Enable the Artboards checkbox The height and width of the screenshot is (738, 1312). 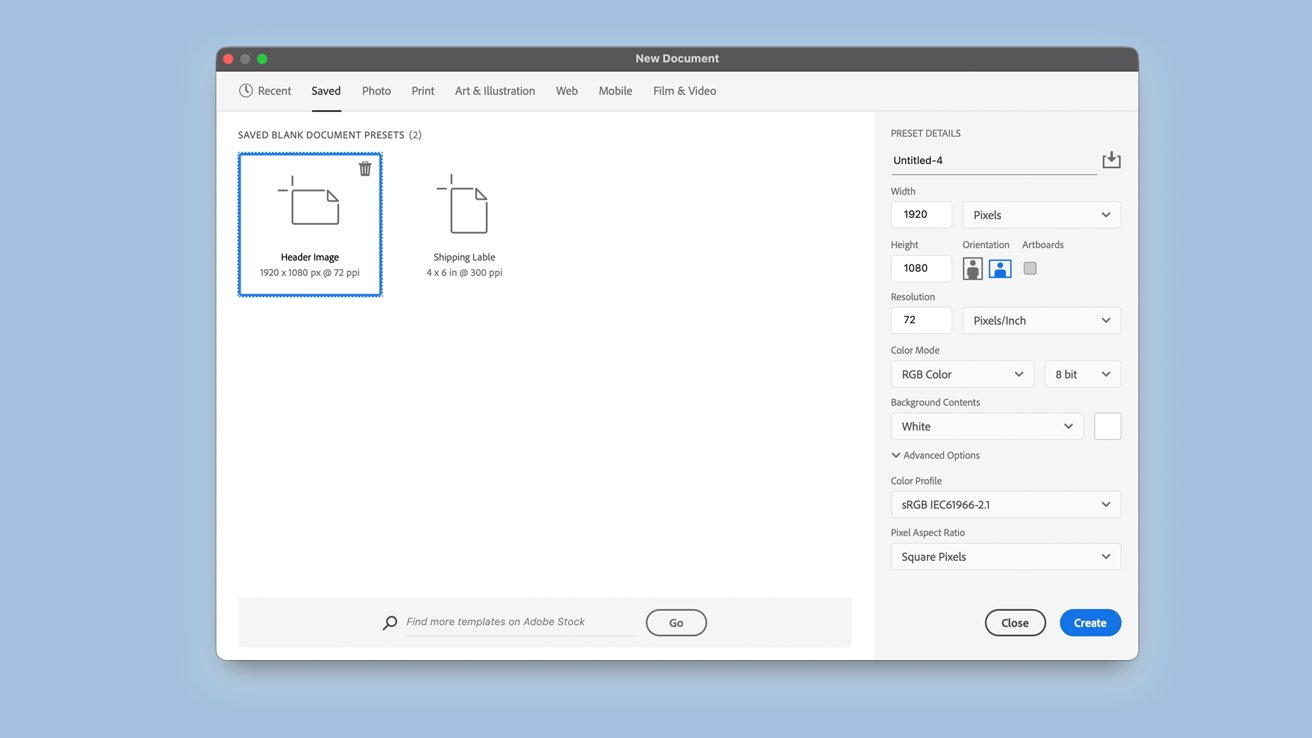1029,268
